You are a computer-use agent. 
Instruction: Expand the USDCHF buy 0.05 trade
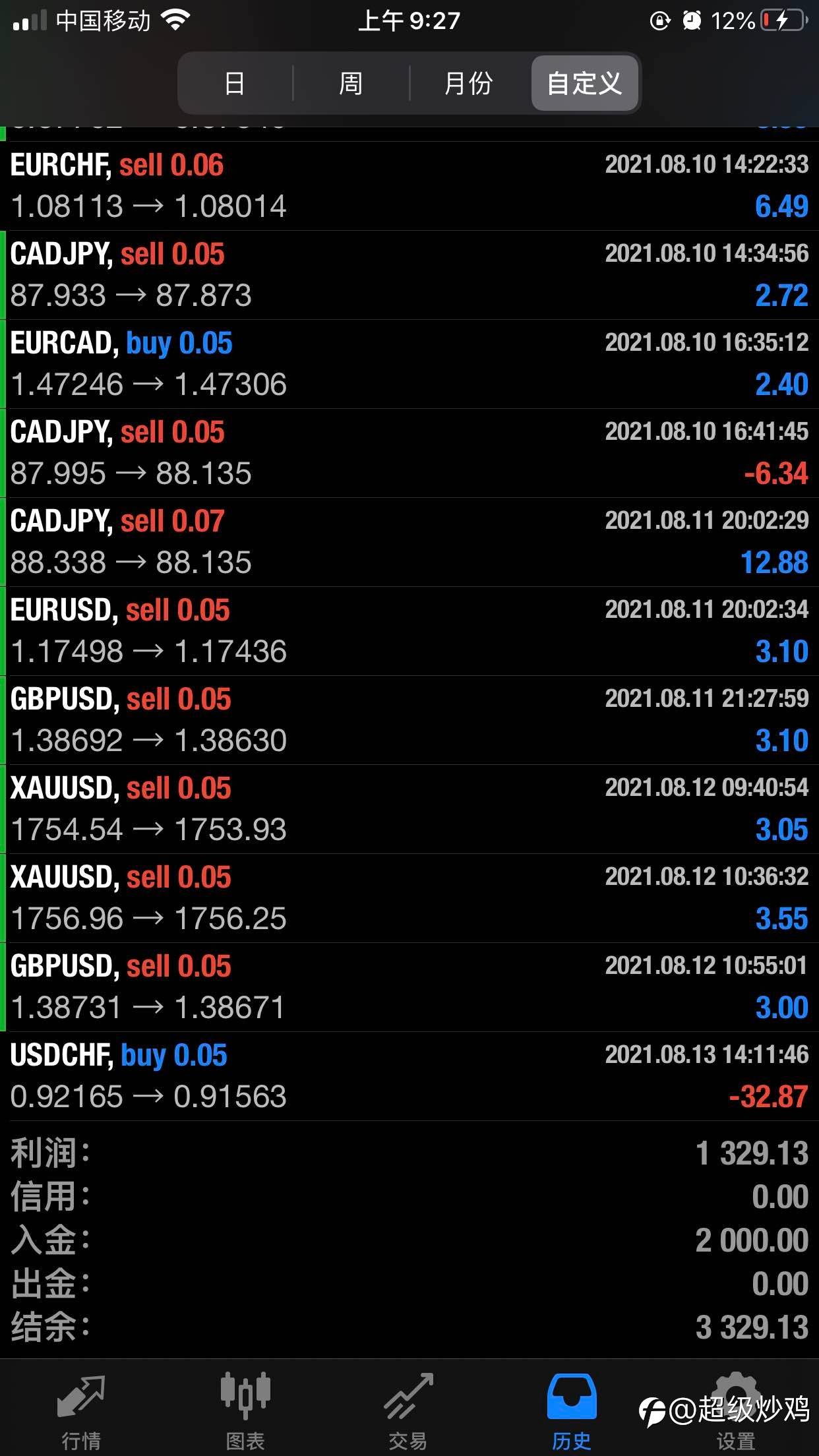[409, 1076]
